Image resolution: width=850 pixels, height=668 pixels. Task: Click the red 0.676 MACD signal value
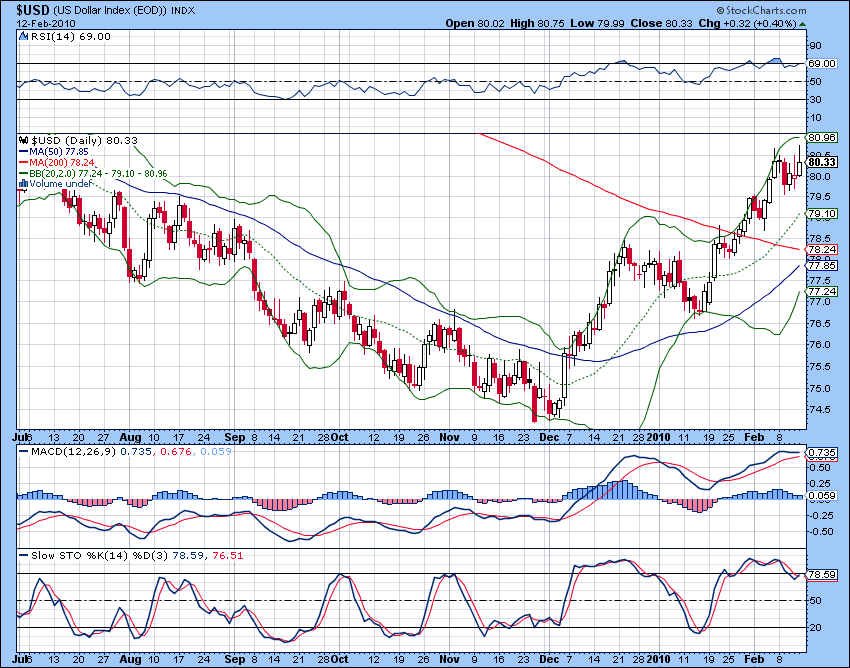click(x=176, y=451)
